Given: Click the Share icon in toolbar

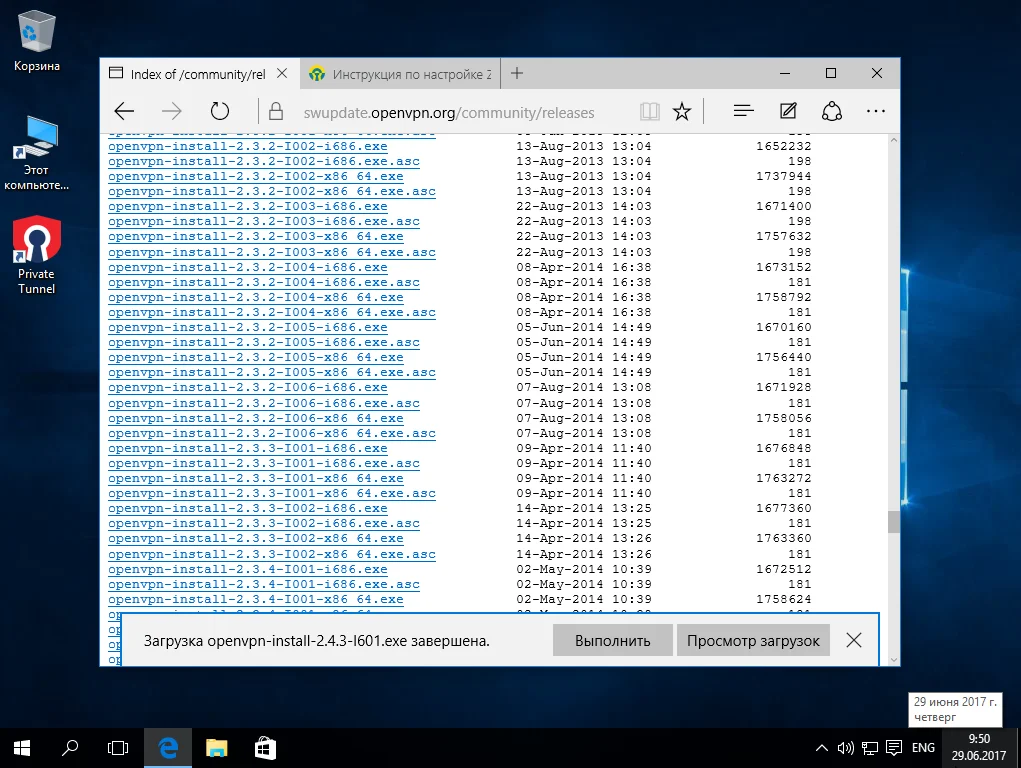Looking at the screenshot, I should click(832, 111).
